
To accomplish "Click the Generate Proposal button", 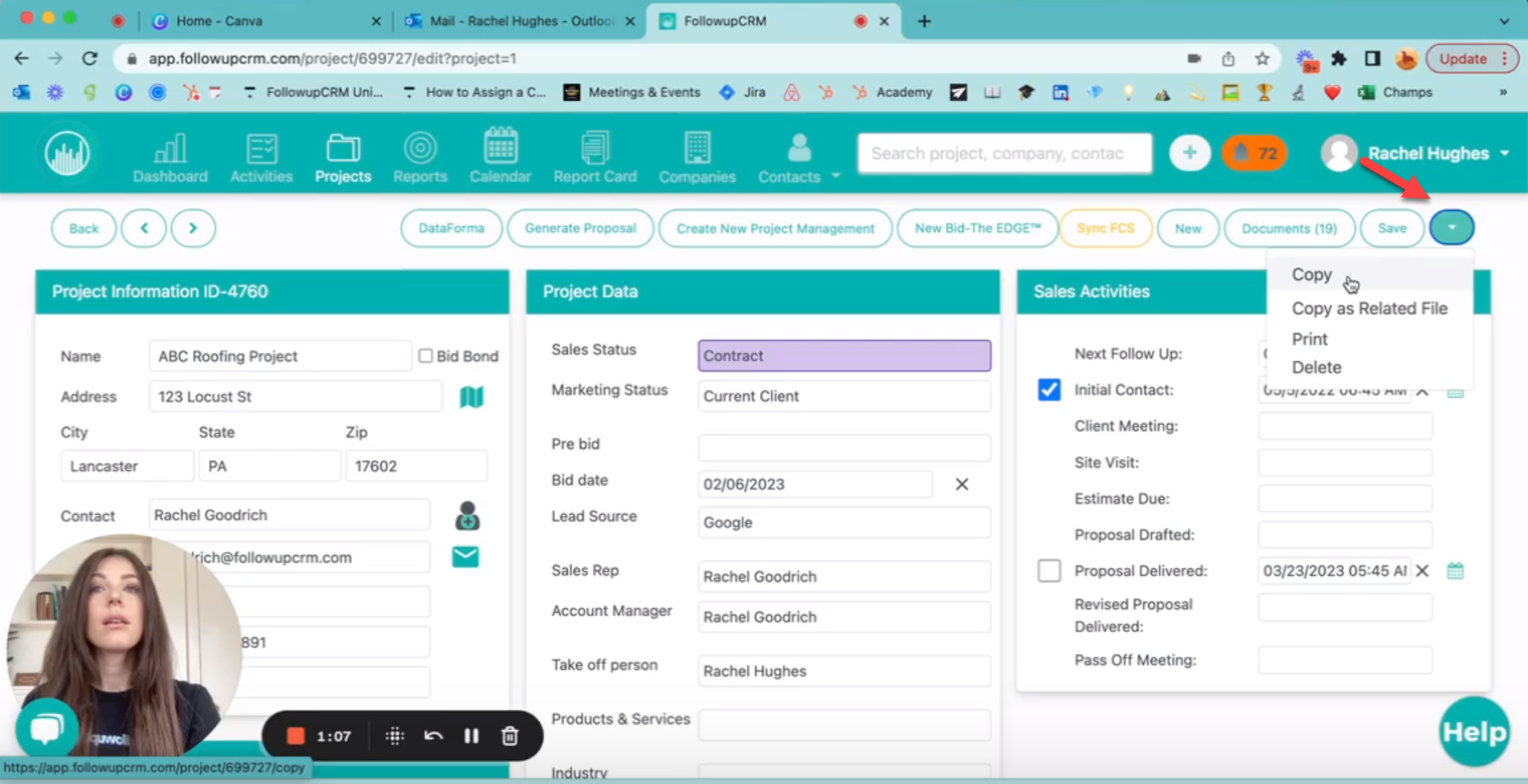I will pyautogui.click(x=580, y=228).
